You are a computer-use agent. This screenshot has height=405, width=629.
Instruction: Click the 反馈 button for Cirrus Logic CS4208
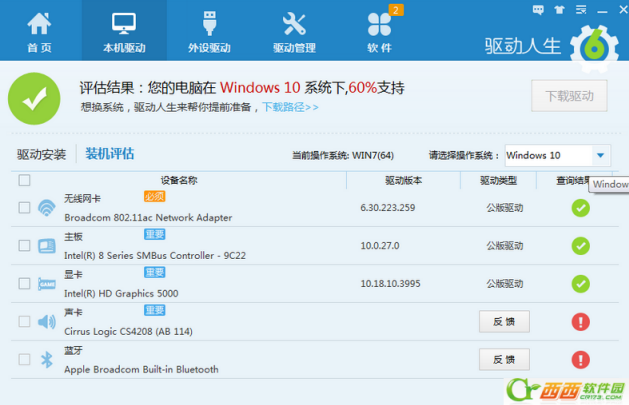[x=504, y=322]
